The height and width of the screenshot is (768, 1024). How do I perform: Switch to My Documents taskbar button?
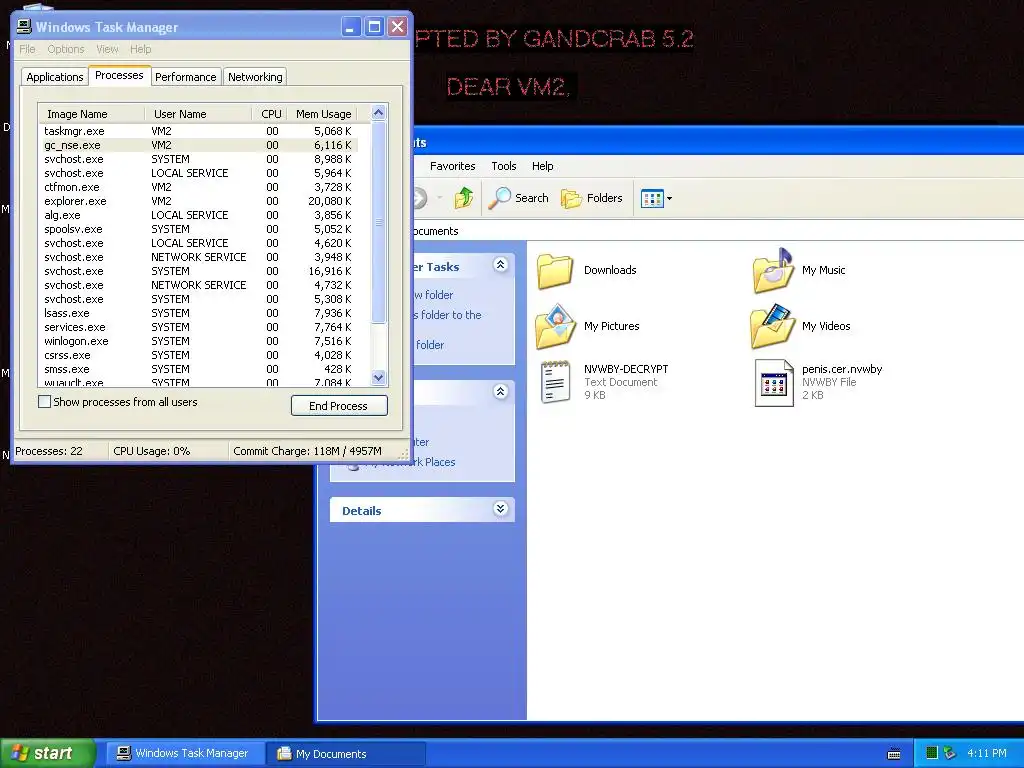[346, 753]
